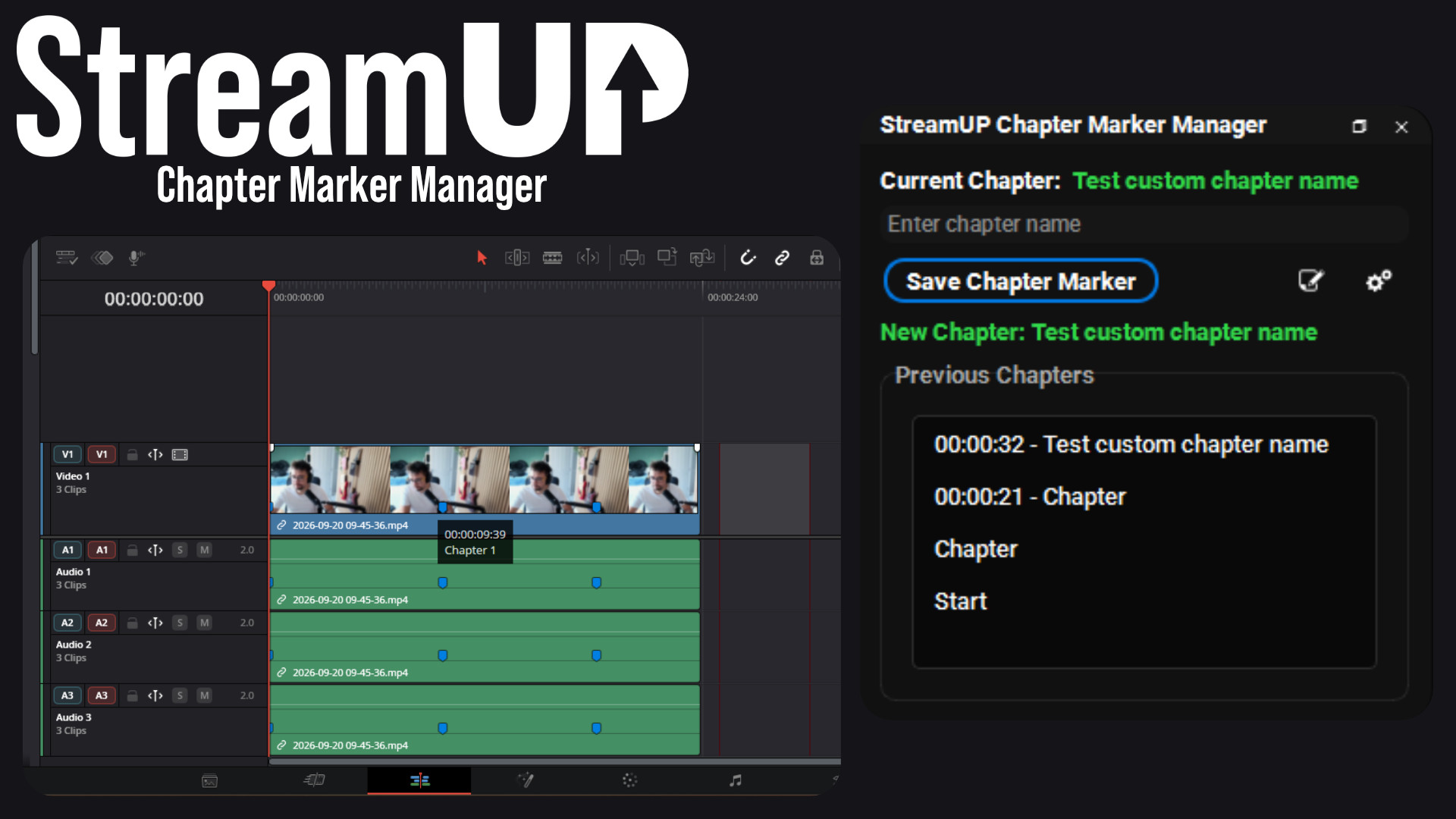Select the red arrow Selection mode tool
The width and height of the screenshot is (1456, 819).
482,258
